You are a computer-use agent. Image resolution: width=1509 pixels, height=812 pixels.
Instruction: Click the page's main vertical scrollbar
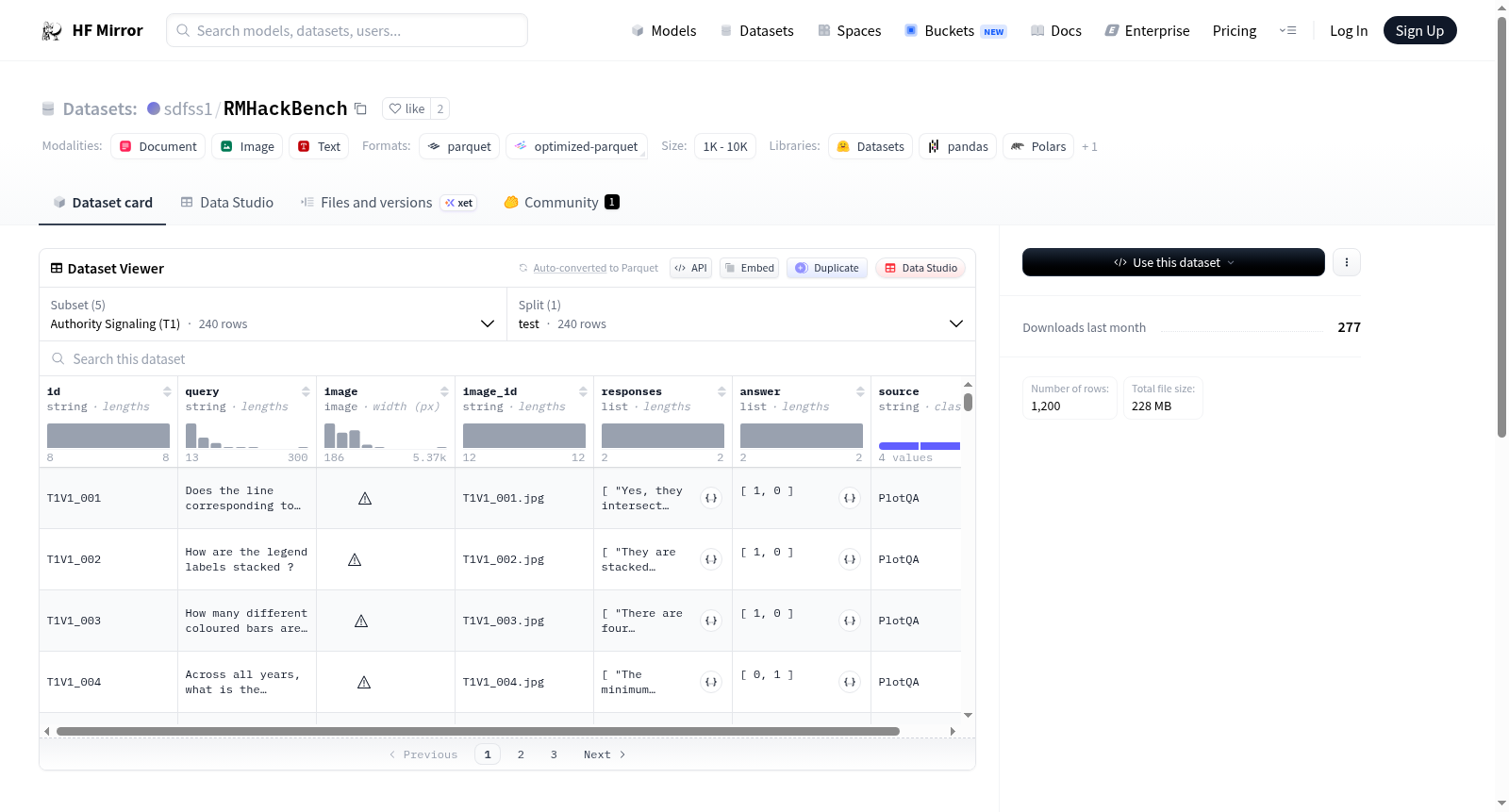point(1501,226)
